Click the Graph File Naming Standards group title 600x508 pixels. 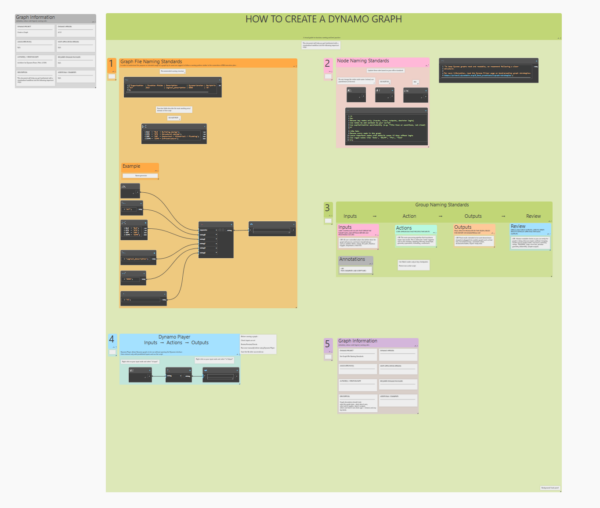click(151, 61)
